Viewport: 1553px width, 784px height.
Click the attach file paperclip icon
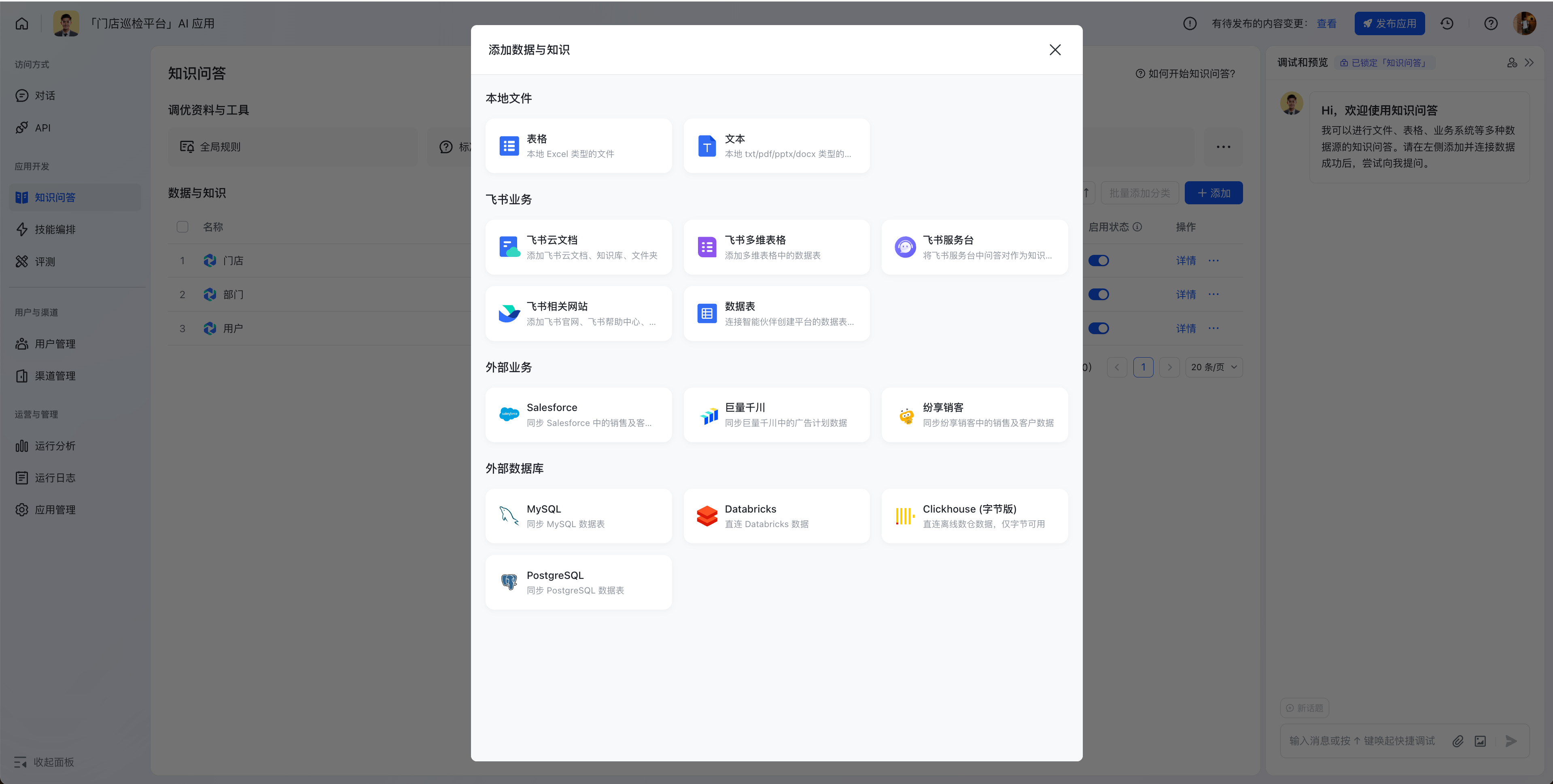click(x=1457, y=741)
